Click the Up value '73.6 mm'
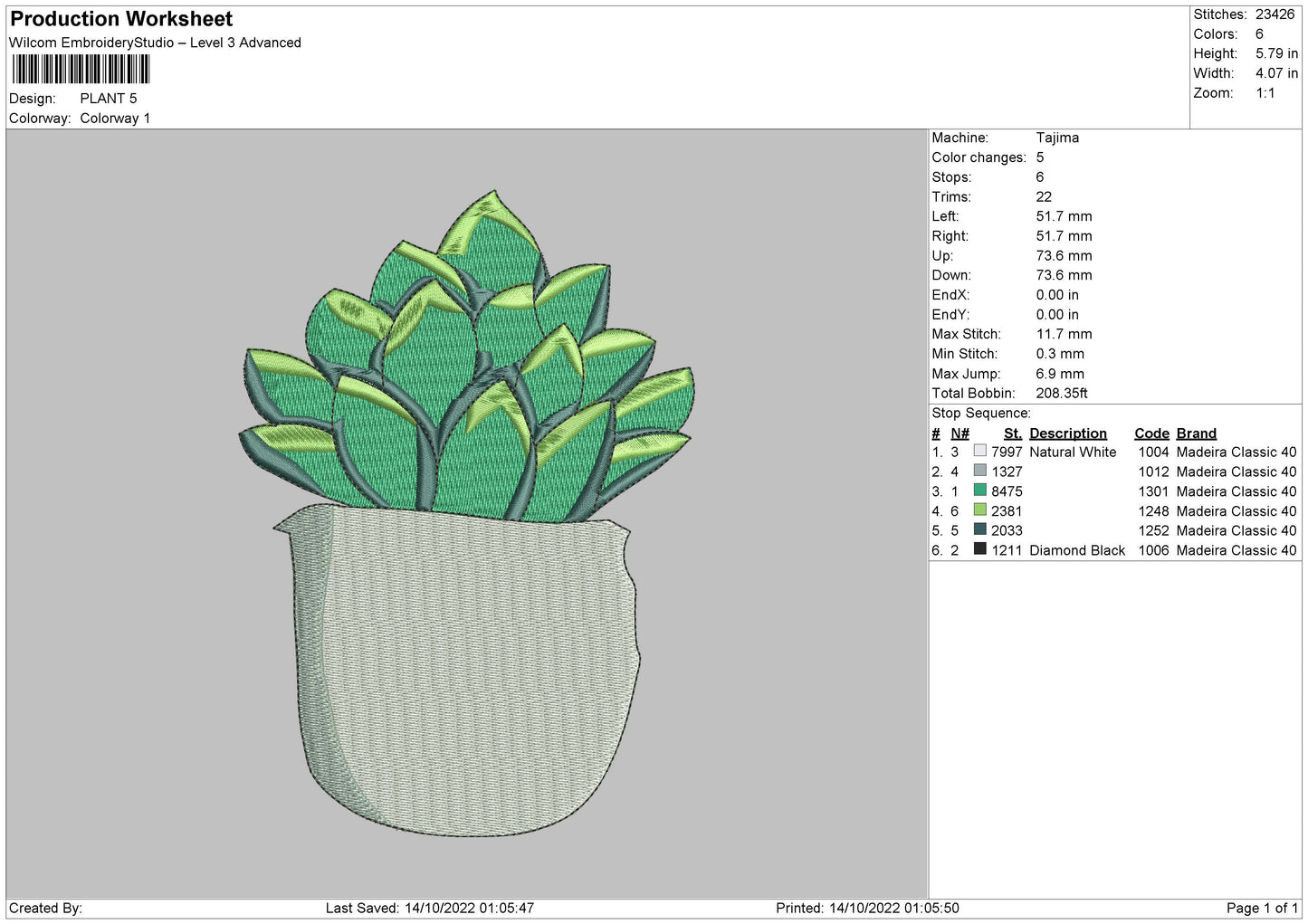 [1065, 256]
